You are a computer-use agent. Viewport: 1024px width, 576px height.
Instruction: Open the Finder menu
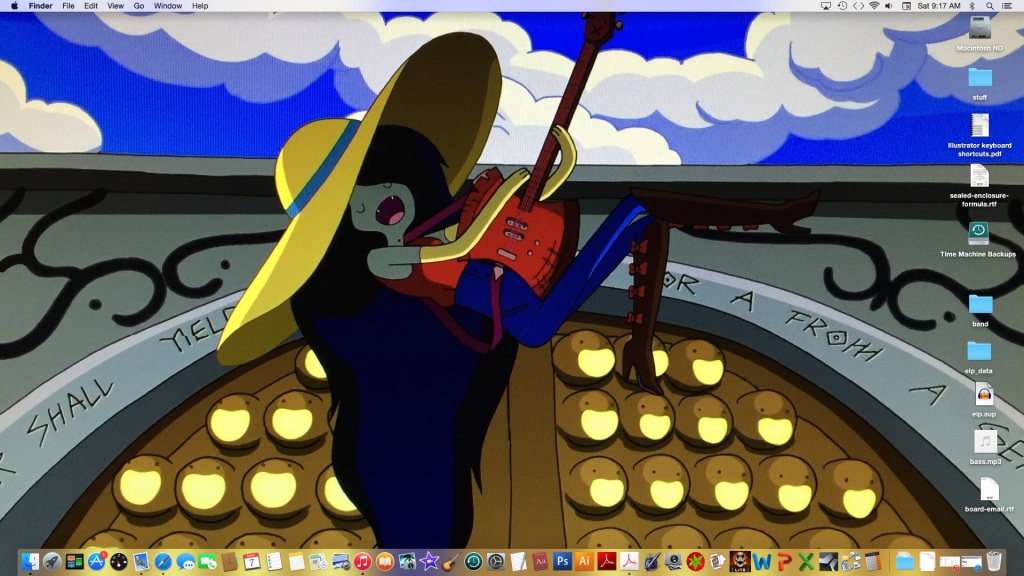[40, 6]
